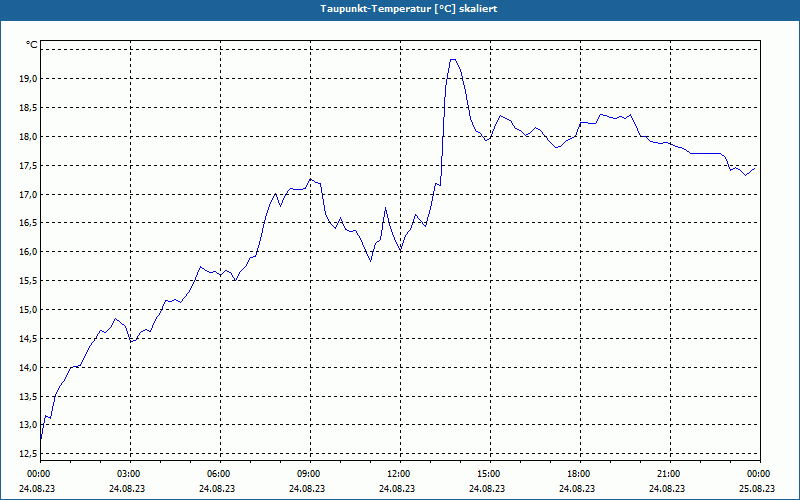Pick the "13,0" y-axis tick label
800x500 pixels.
click(x=29, y=425)
